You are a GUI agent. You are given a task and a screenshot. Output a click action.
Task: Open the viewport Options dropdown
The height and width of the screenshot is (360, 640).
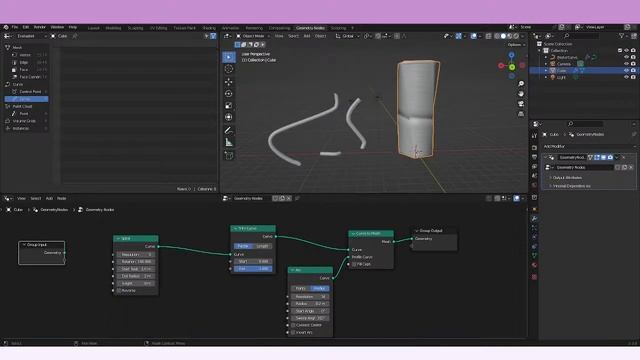tap(516, 45)
